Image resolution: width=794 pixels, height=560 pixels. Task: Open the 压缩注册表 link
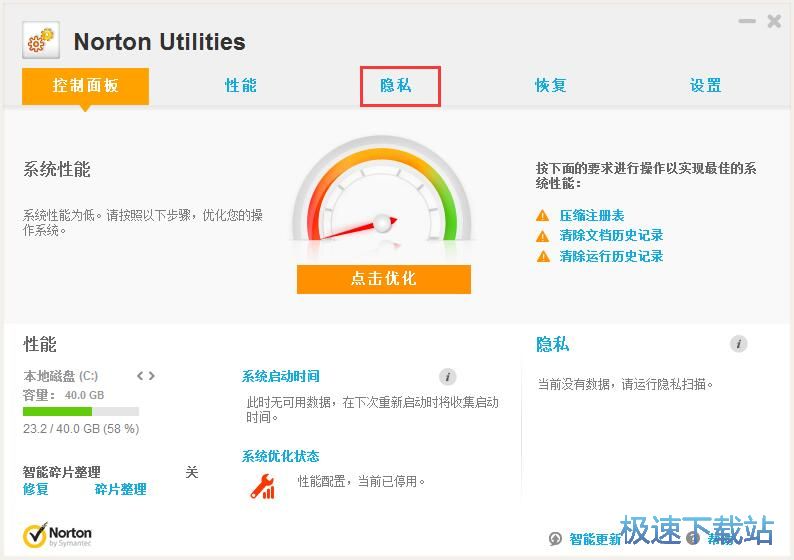(x=592, y=216)
